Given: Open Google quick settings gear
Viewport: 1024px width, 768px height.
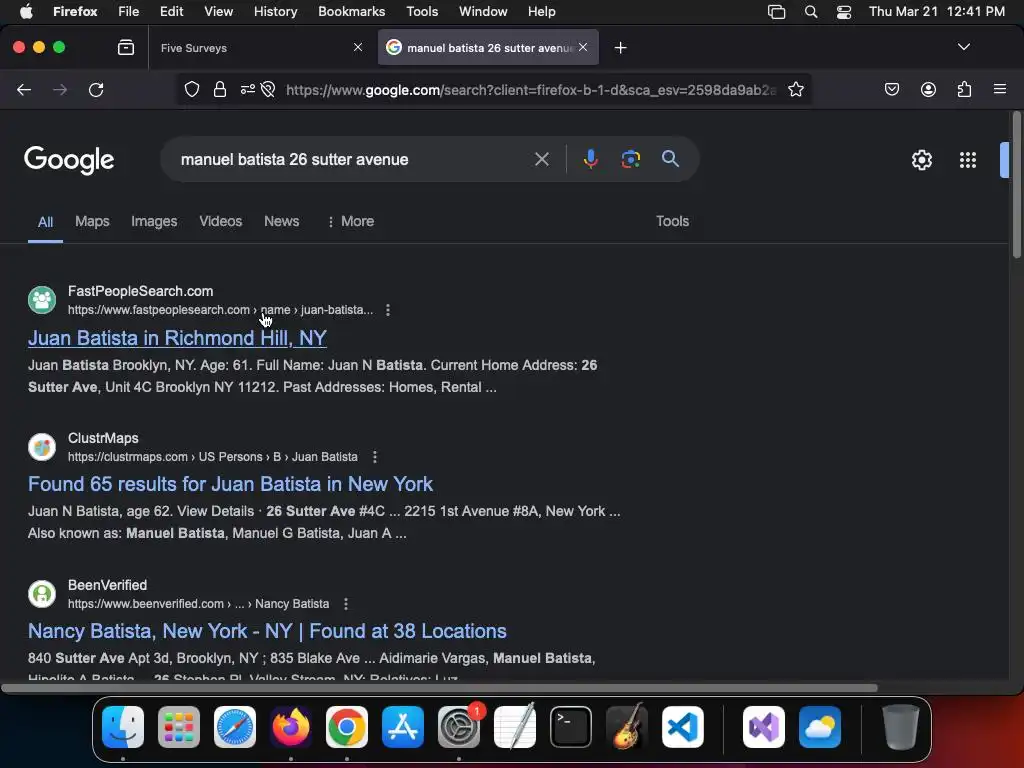Looking at the screenshot, I should [x=921, y=160].
